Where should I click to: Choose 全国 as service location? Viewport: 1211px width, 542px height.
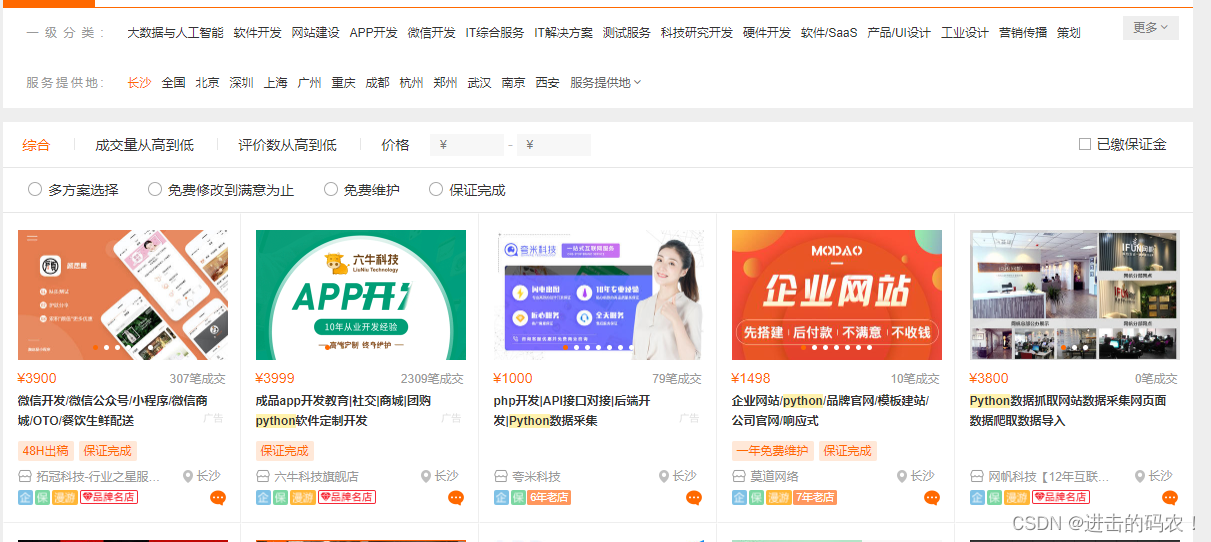click(174, 82)
